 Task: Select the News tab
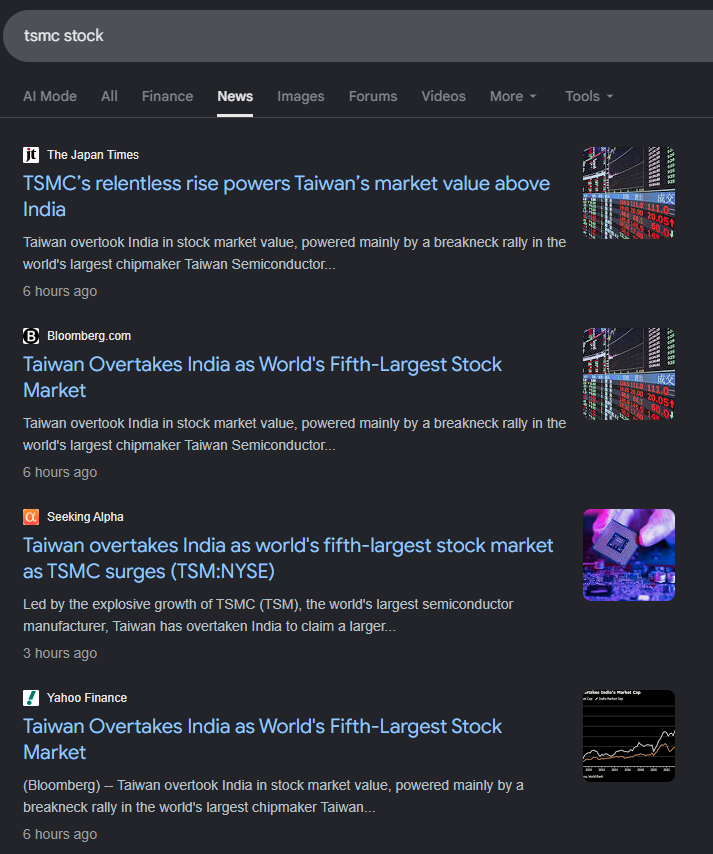(235, 96)
